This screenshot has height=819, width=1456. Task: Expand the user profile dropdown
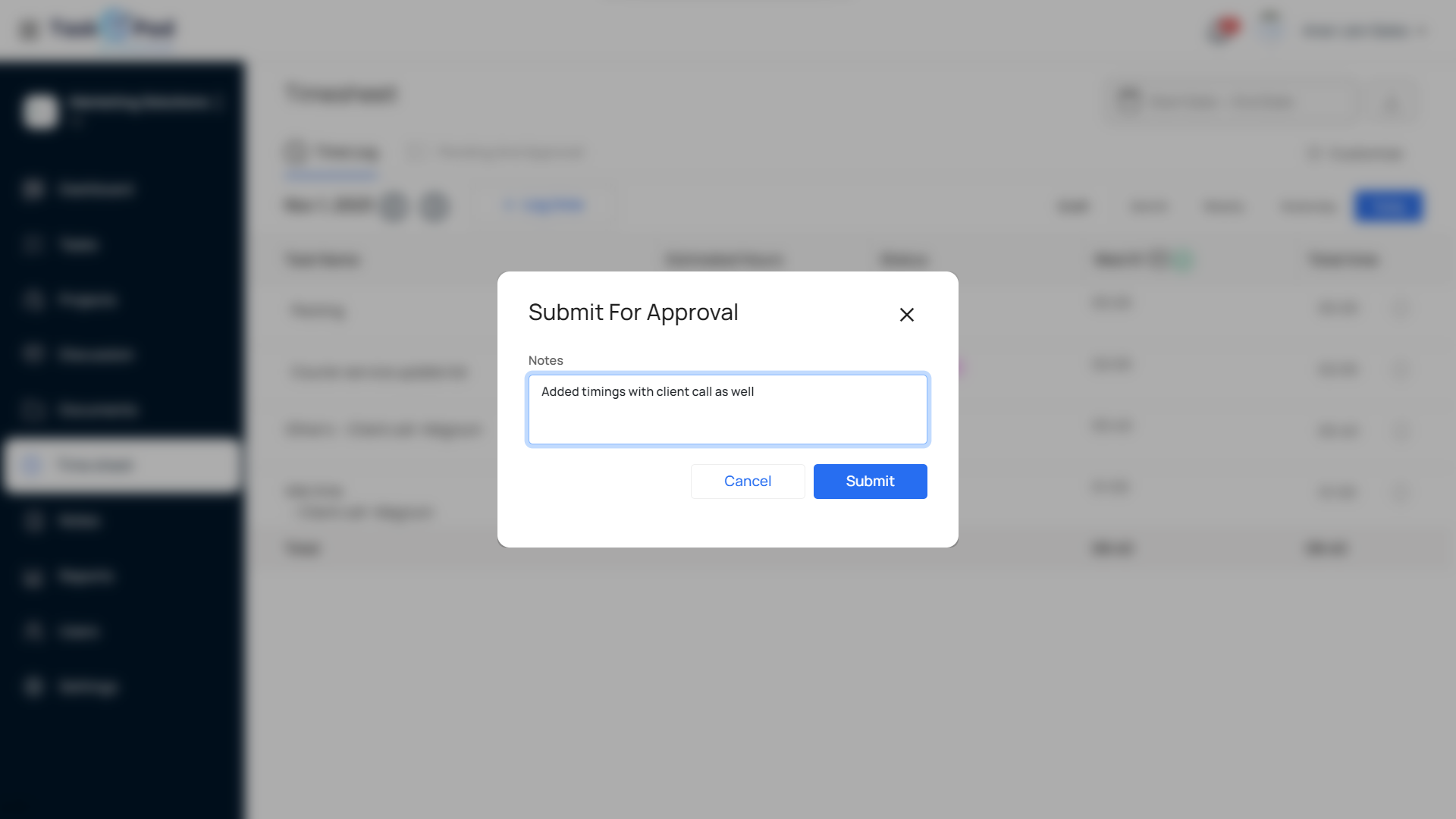click(1363, 30)
